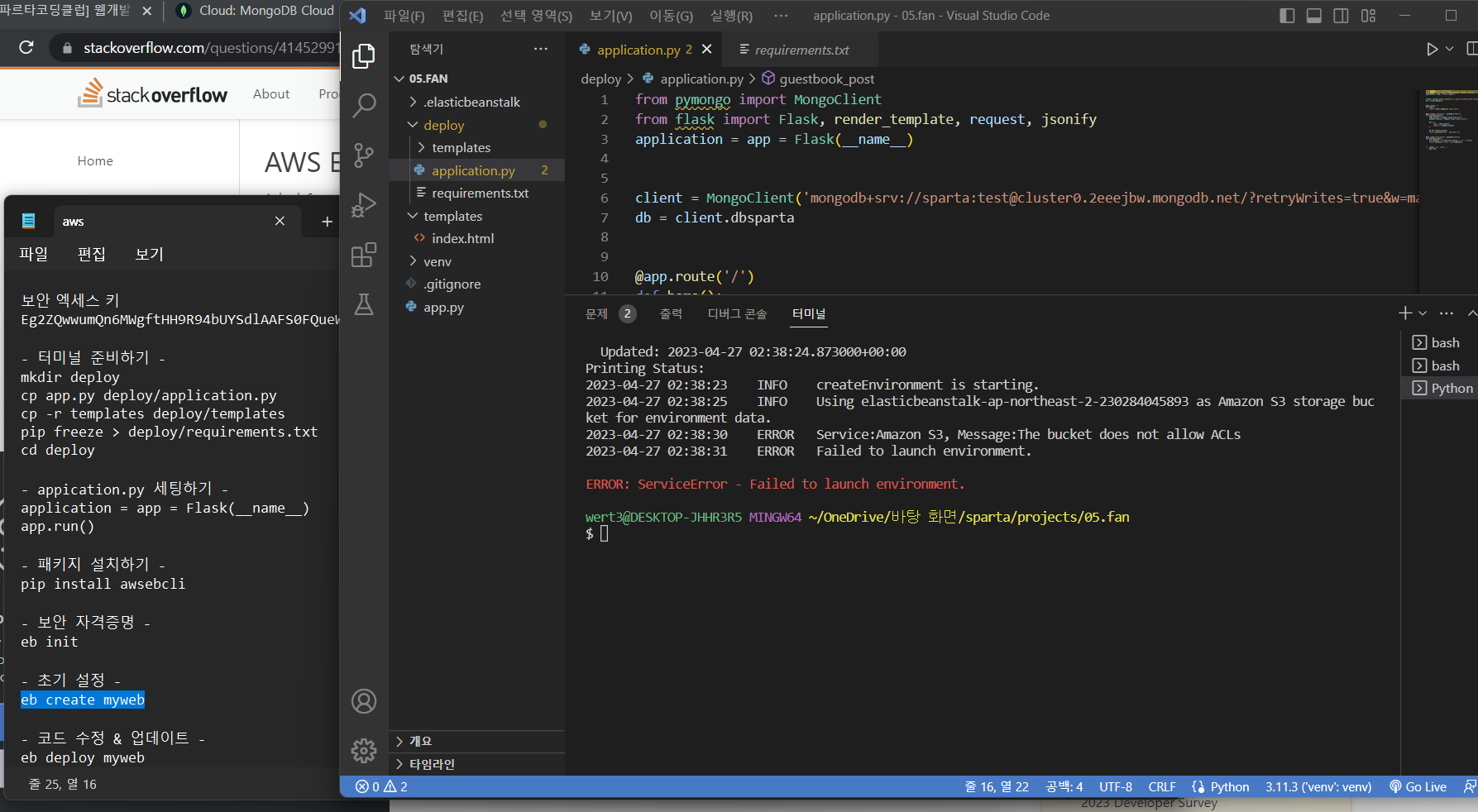Image resolution: width=1478 pixels, height=812 pixels.
Task: Open terminal panel more actions ellipsis
Action: [1446, 313]
